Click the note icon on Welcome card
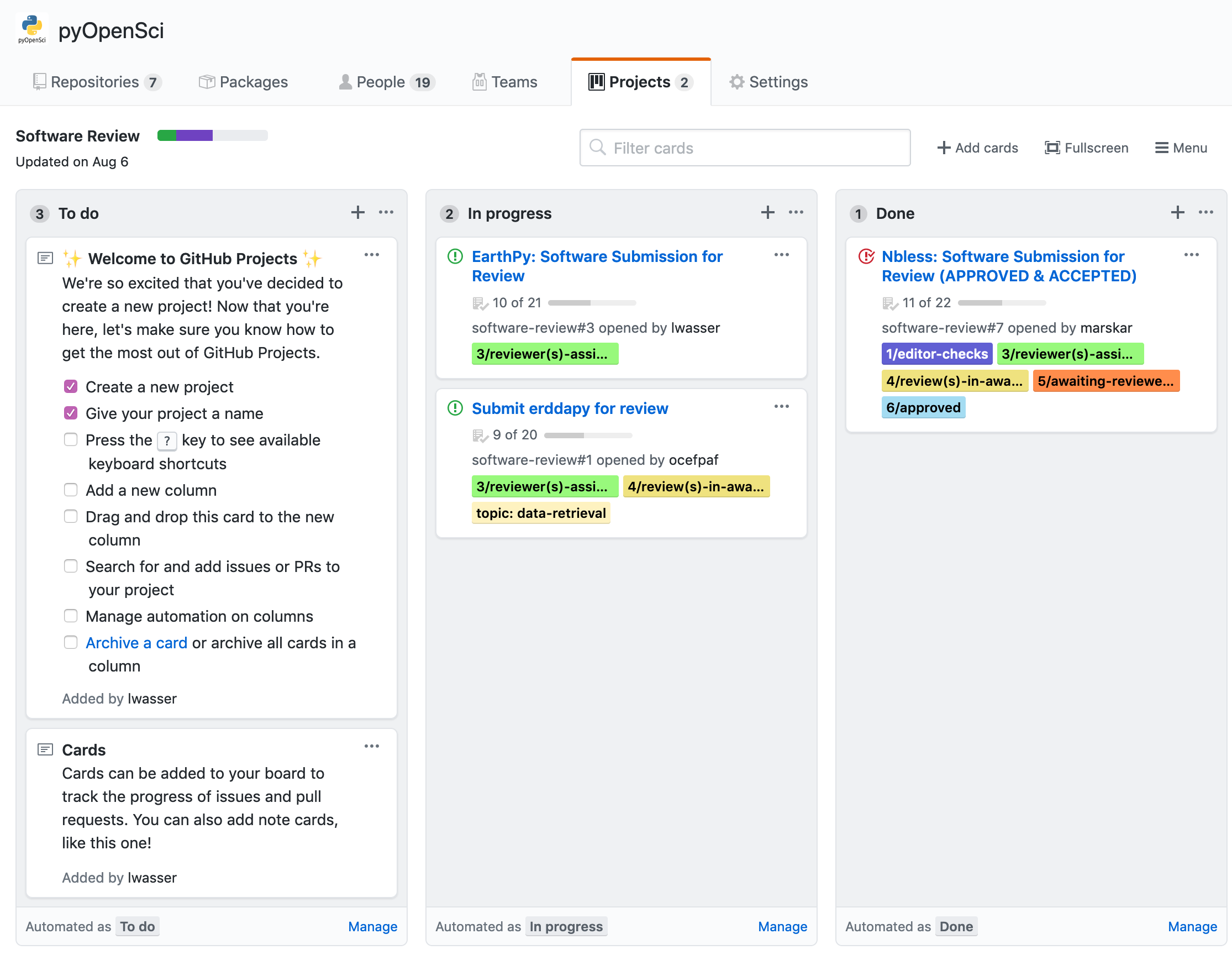The width and height of the screenshot is (1232, 955). (x=45, y=259)
